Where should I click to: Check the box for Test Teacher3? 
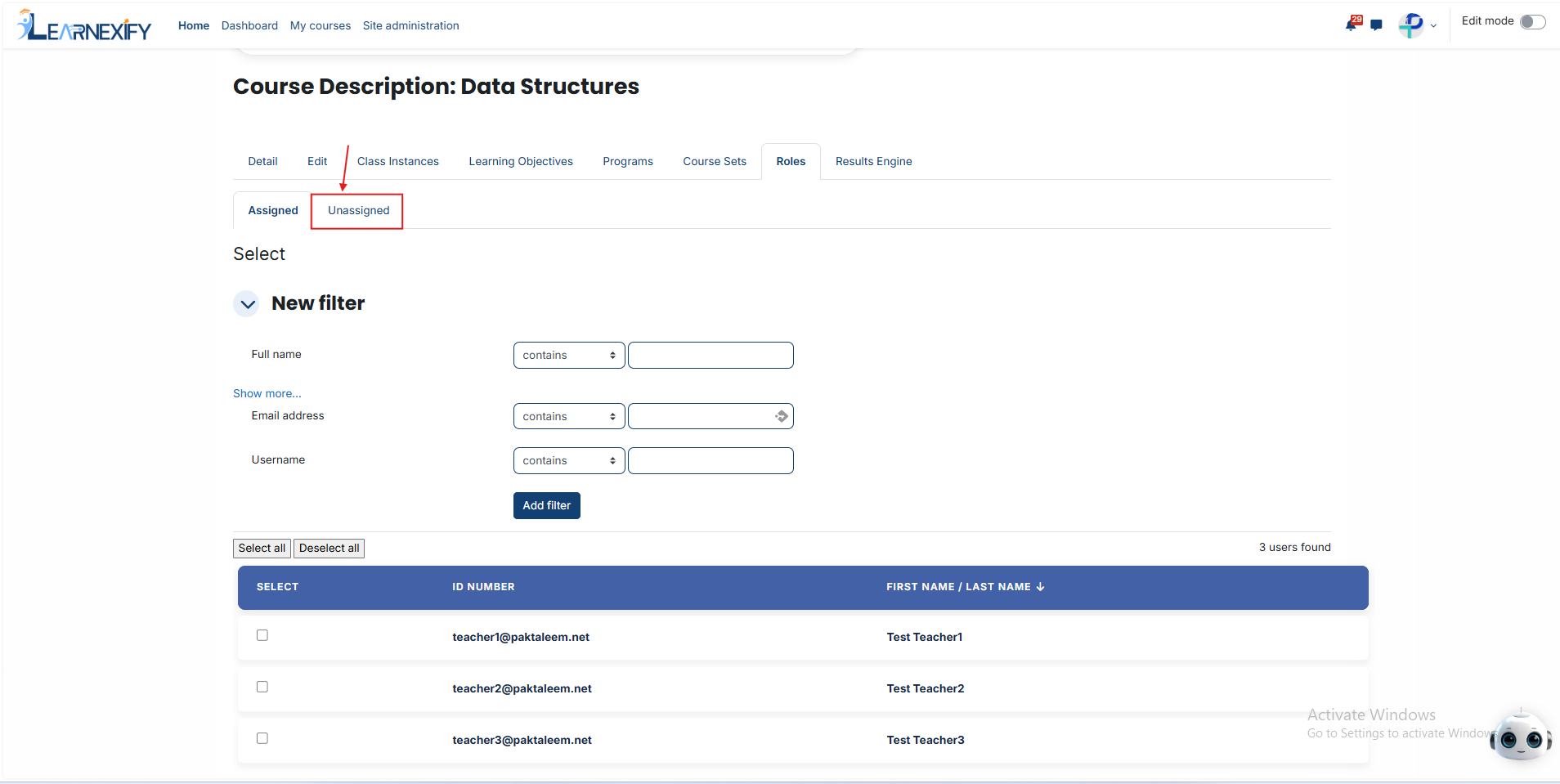[262, 738]
